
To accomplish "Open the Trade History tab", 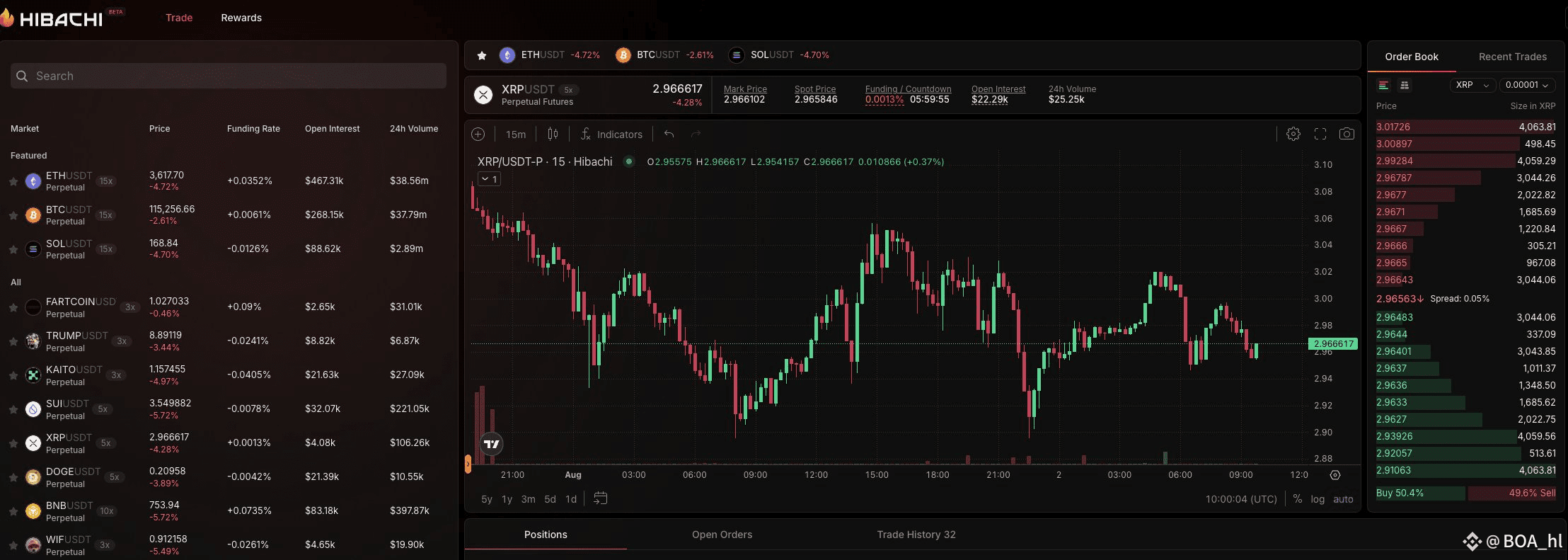I will [916, 535].
